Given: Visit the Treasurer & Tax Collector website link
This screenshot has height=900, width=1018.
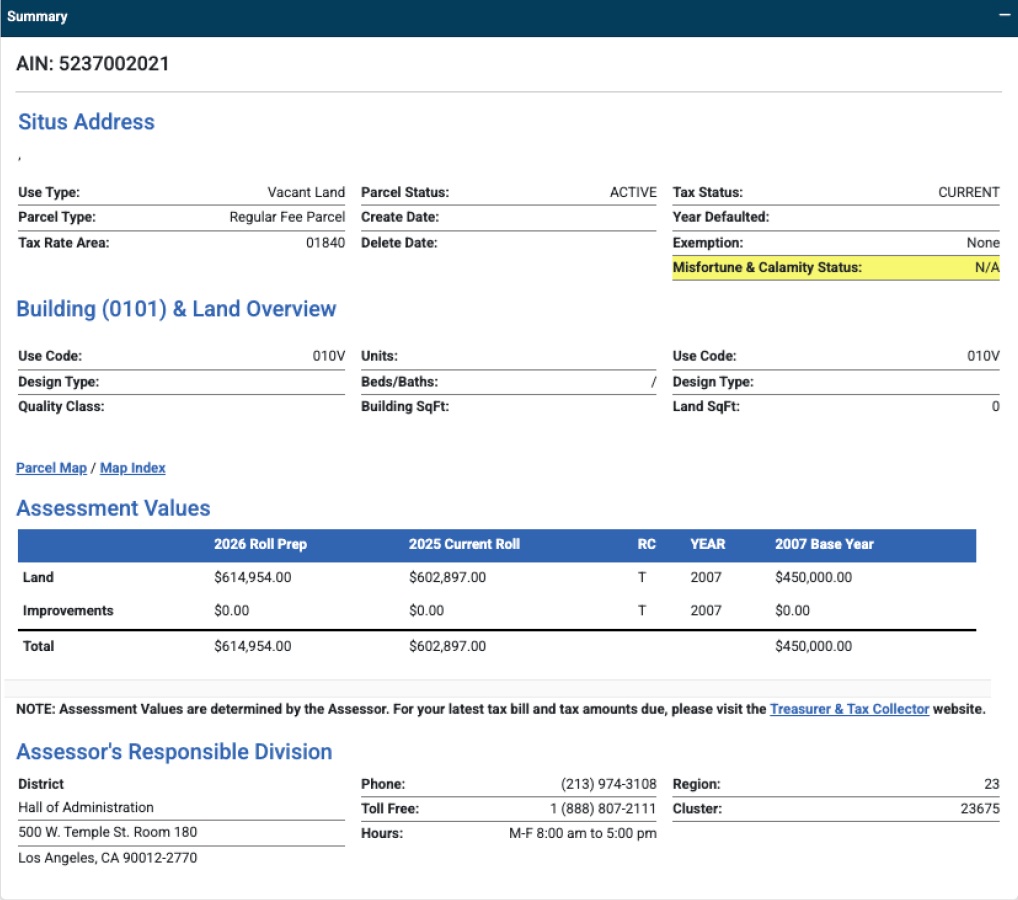Looking at the screenshot, I should [849, 709].
